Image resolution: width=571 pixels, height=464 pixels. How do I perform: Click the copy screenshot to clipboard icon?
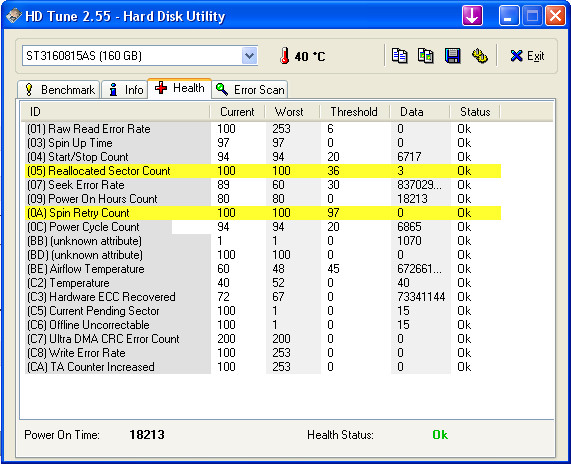(425, 56)
